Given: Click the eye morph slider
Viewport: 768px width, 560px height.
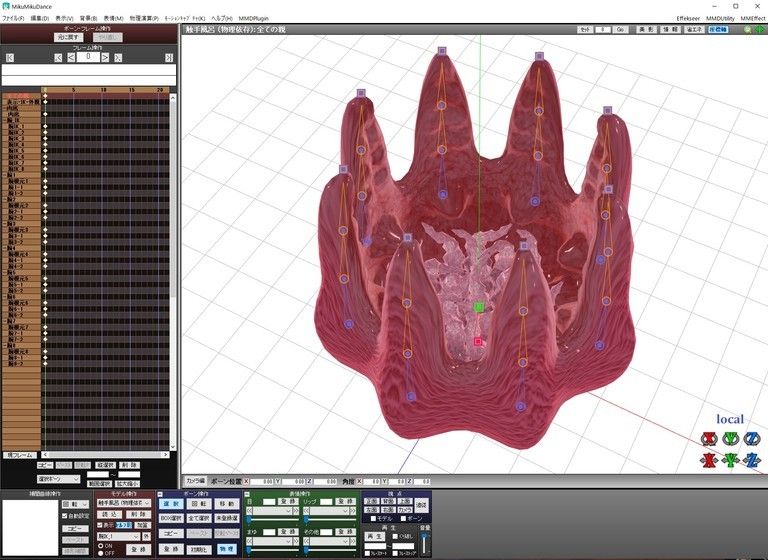Looking at the screenshot, I should tap(272, 520).
